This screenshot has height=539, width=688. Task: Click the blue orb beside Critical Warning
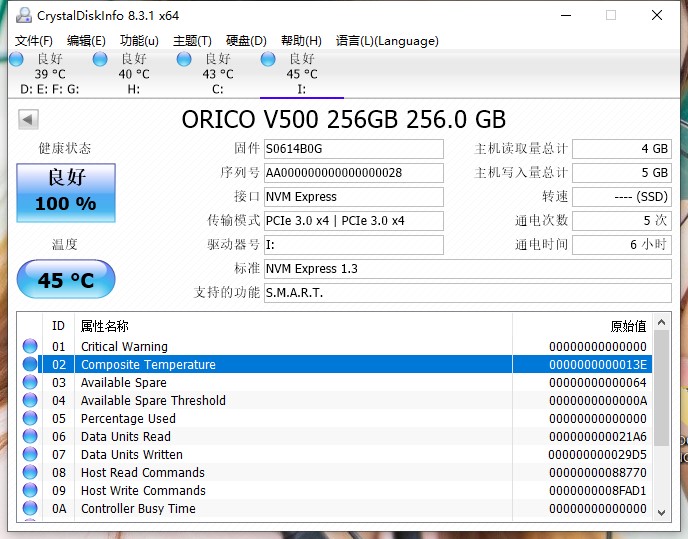[30, 347]
